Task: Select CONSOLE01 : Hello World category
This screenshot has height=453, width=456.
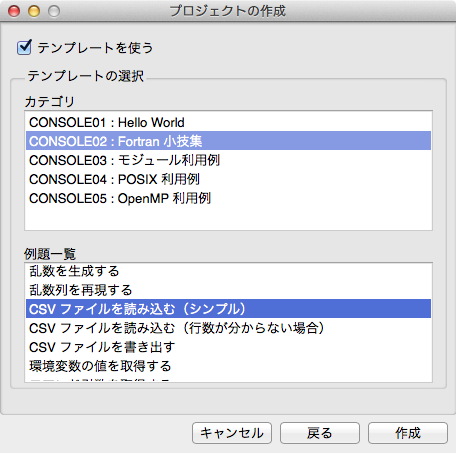Action: (x=228, y=122)
